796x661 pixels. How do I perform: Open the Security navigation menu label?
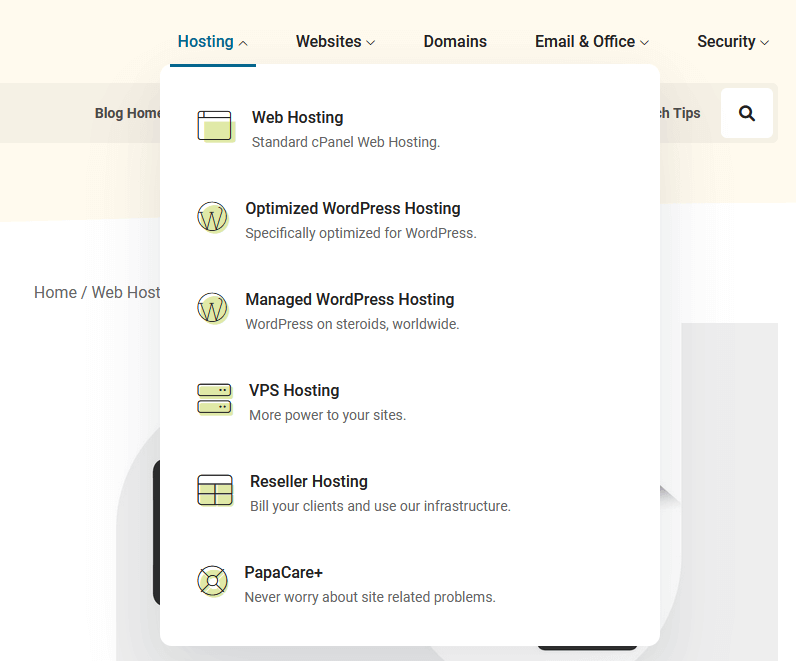point(726,42)
